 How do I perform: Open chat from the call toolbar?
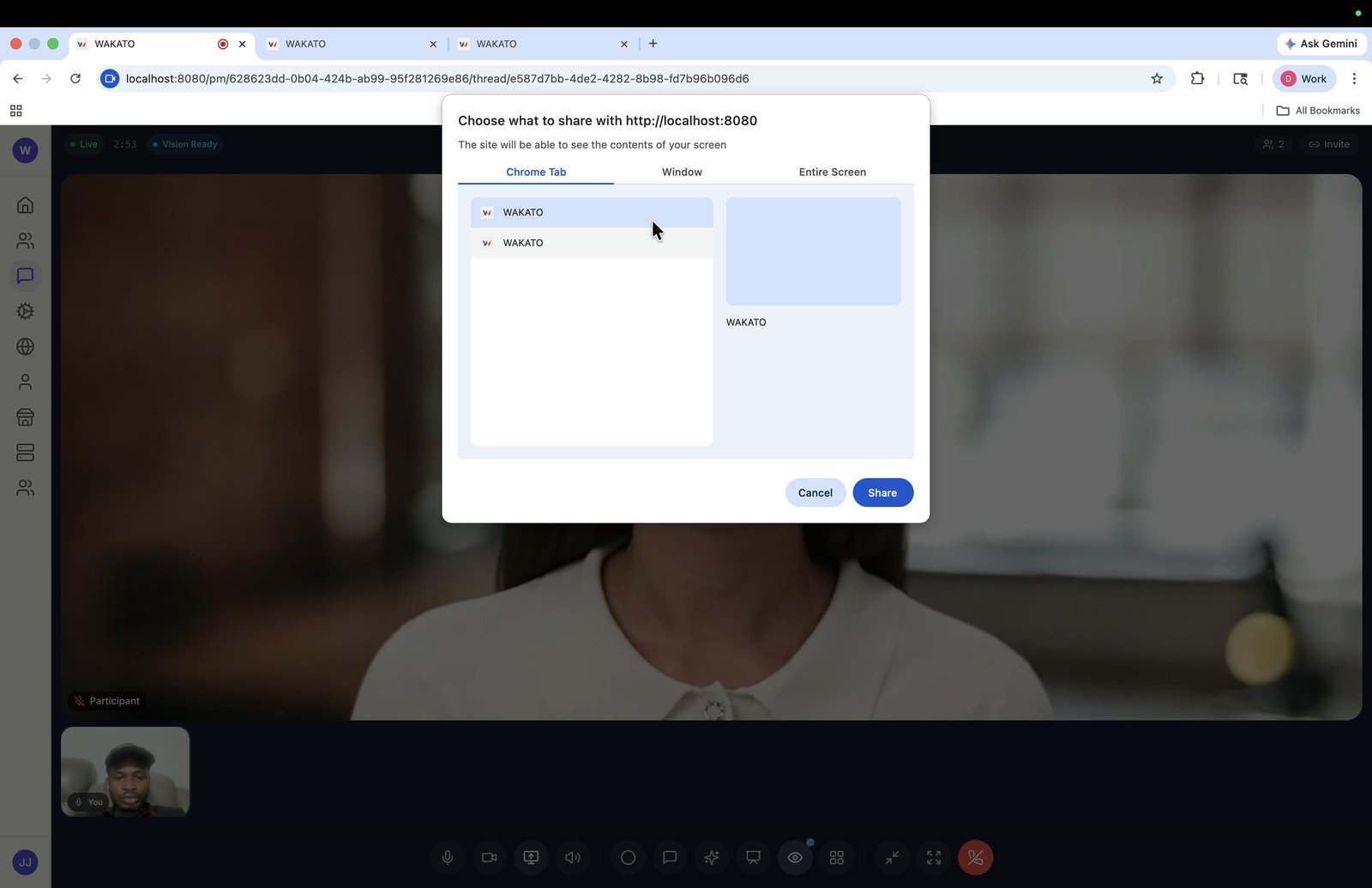coord(670,857)
